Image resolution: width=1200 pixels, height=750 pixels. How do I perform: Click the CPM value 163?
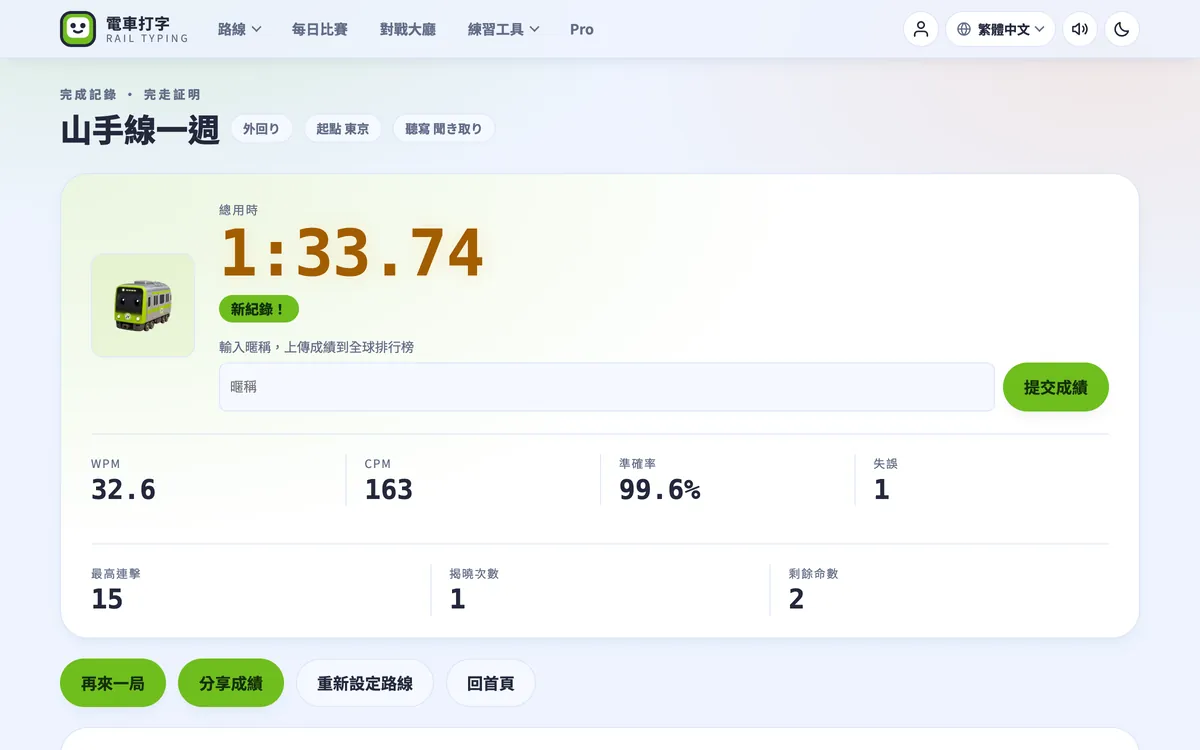pyautogui.click(x=389, y=489)
